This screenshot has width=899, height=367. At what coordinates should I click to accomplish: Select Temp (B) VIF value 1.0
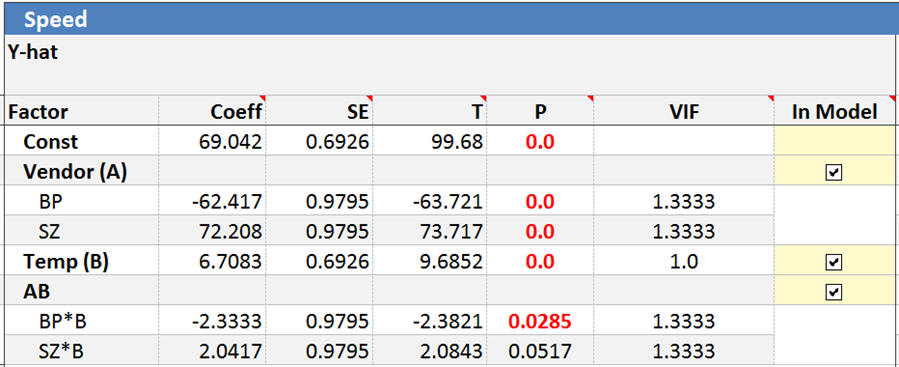(x=684, y=261)
